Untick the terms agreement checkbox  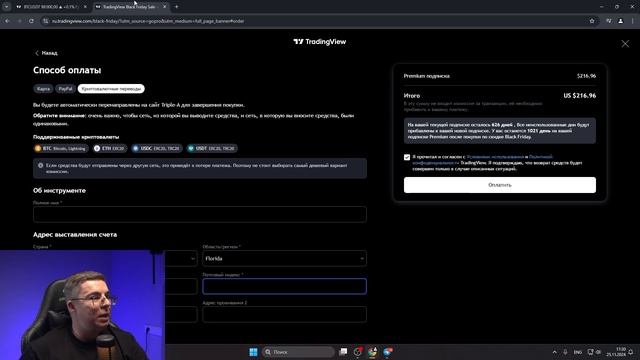407,157
